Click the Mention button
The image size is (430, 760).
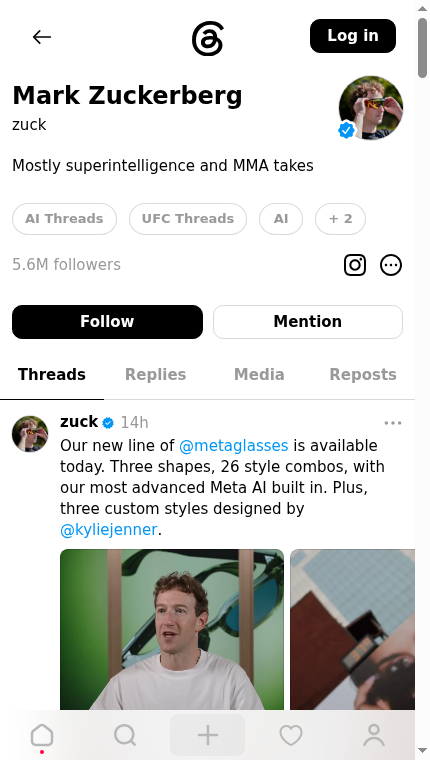coord(308,322)
